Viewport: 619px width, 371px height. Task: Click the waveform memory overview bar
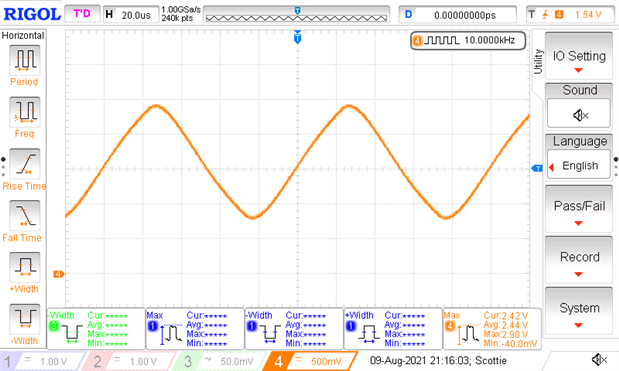(296, 15)
